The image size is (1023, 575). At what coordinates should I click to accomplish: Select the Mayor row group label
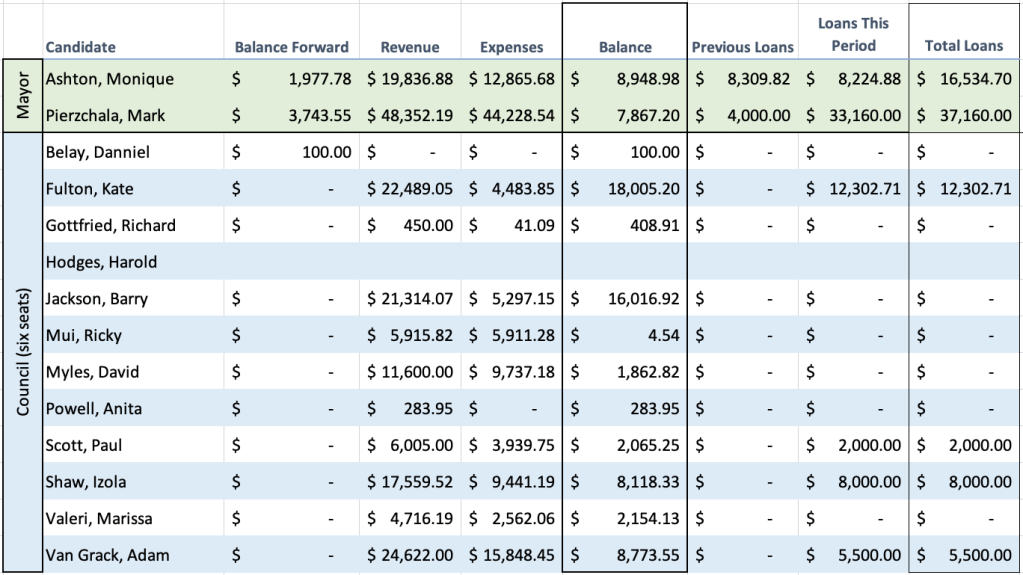click(21, 96)
